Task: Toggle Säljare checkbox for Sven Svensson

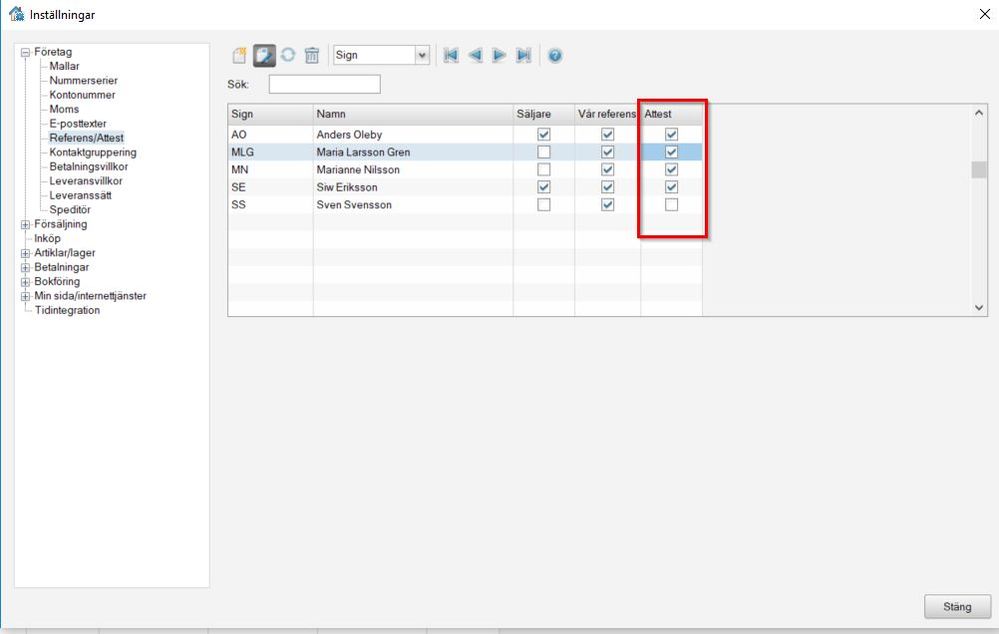Action: [543, 205]
